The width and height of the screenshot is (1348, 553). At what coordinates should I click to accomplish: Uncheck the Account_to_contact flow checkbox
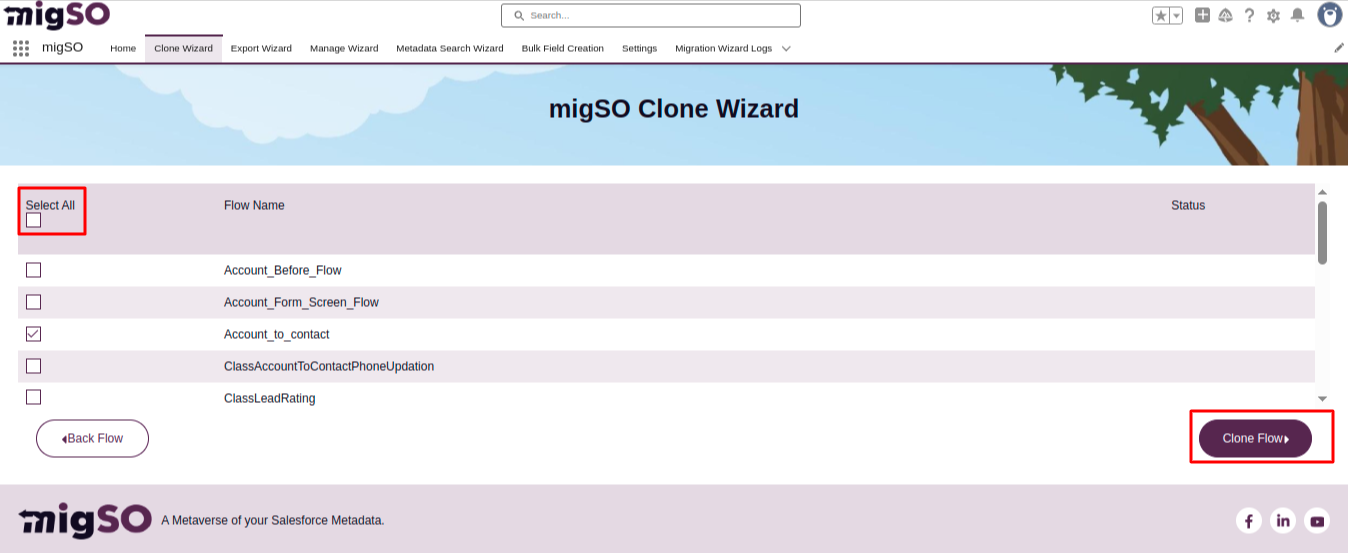[x=34, y=334]
